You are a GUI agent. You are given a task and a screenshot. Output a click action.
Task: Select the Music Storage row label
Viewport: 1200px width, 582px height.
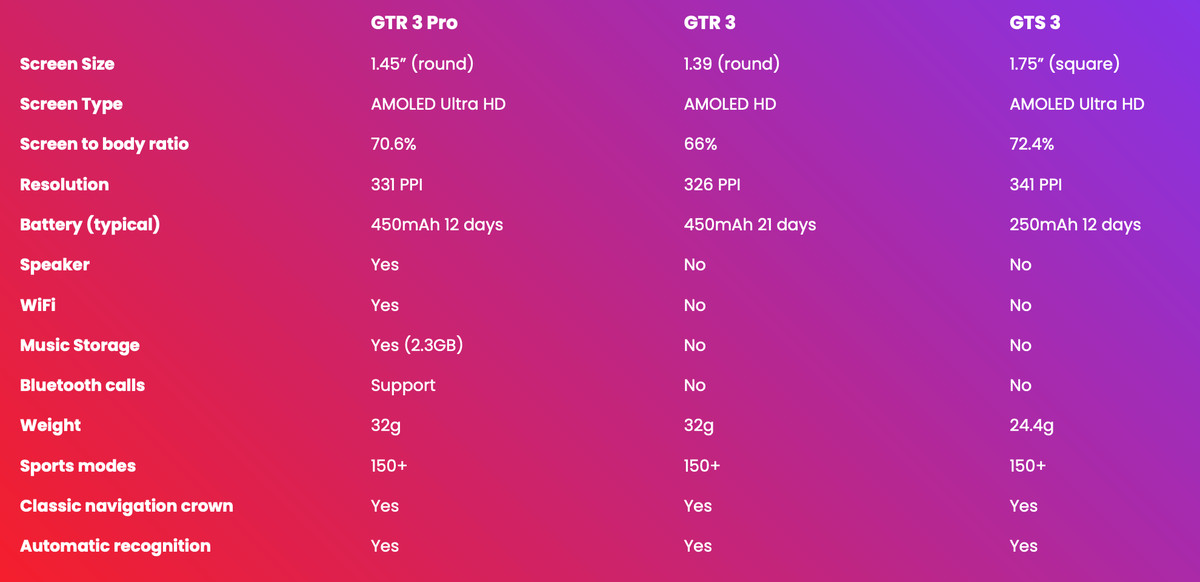pos(80,345)
